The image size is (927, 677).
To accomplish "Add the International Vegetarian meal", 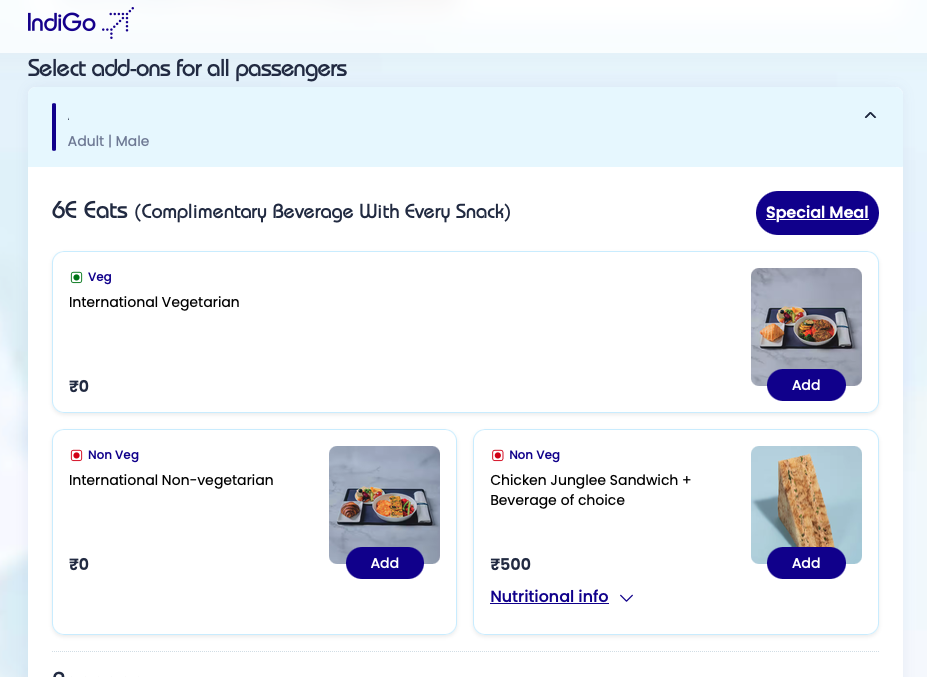I will 805,385.
